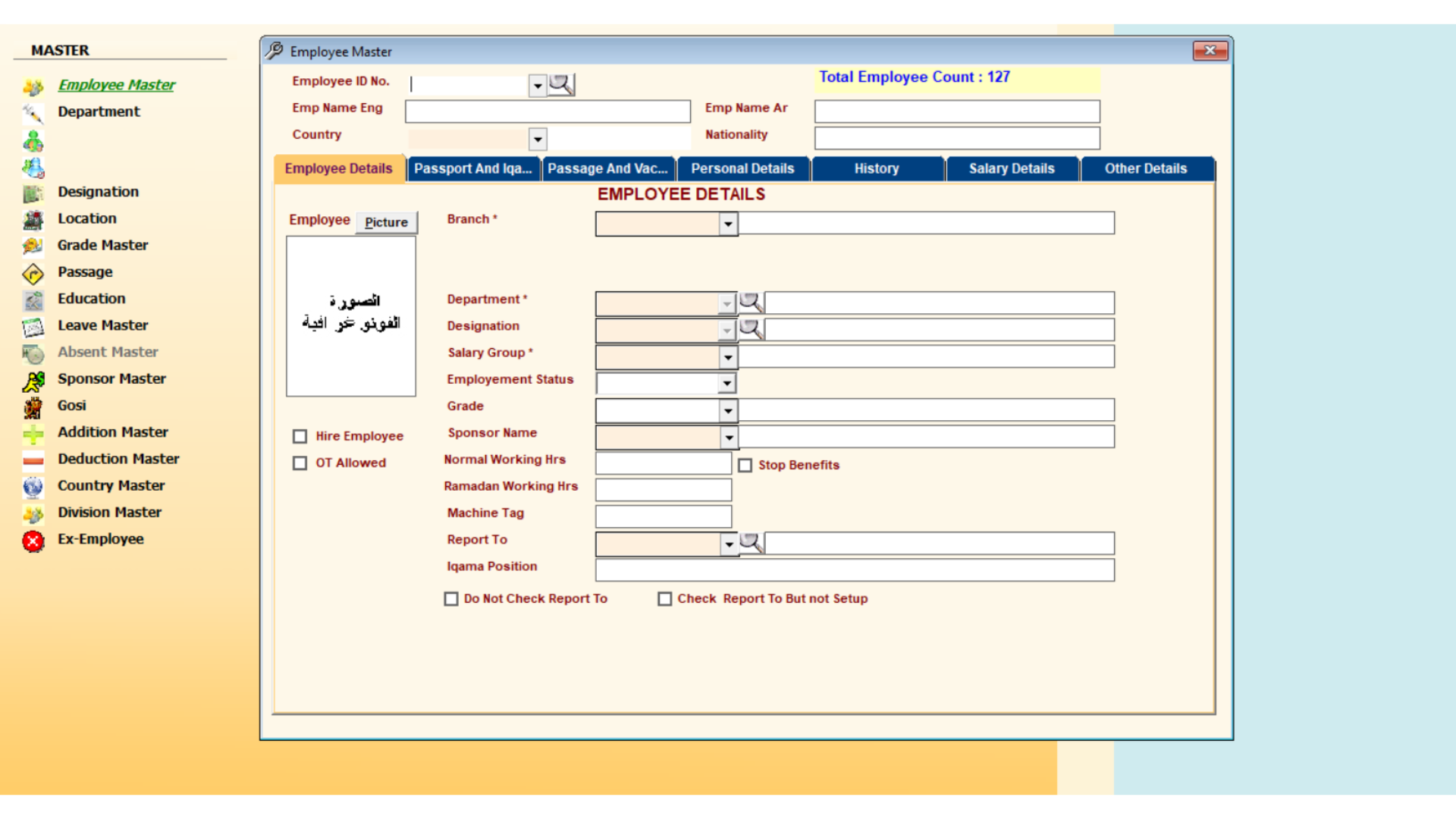This screenshot has height=819, width=1456.
Task: Open the Personal Details tab
Action: point(742,168)
